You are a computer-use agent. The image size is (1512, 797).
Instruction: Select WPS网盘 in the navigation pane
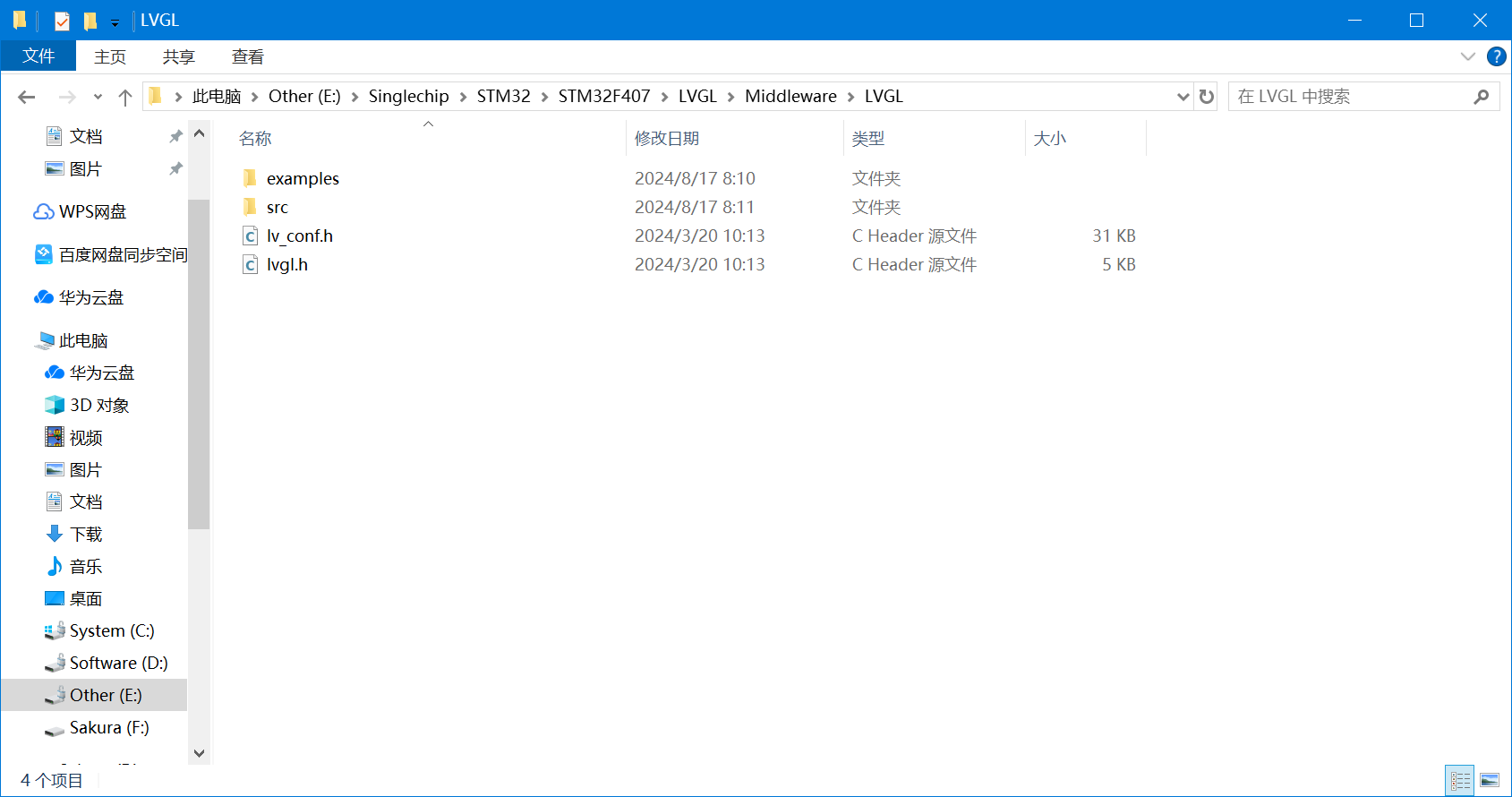(x=92, y=211)
